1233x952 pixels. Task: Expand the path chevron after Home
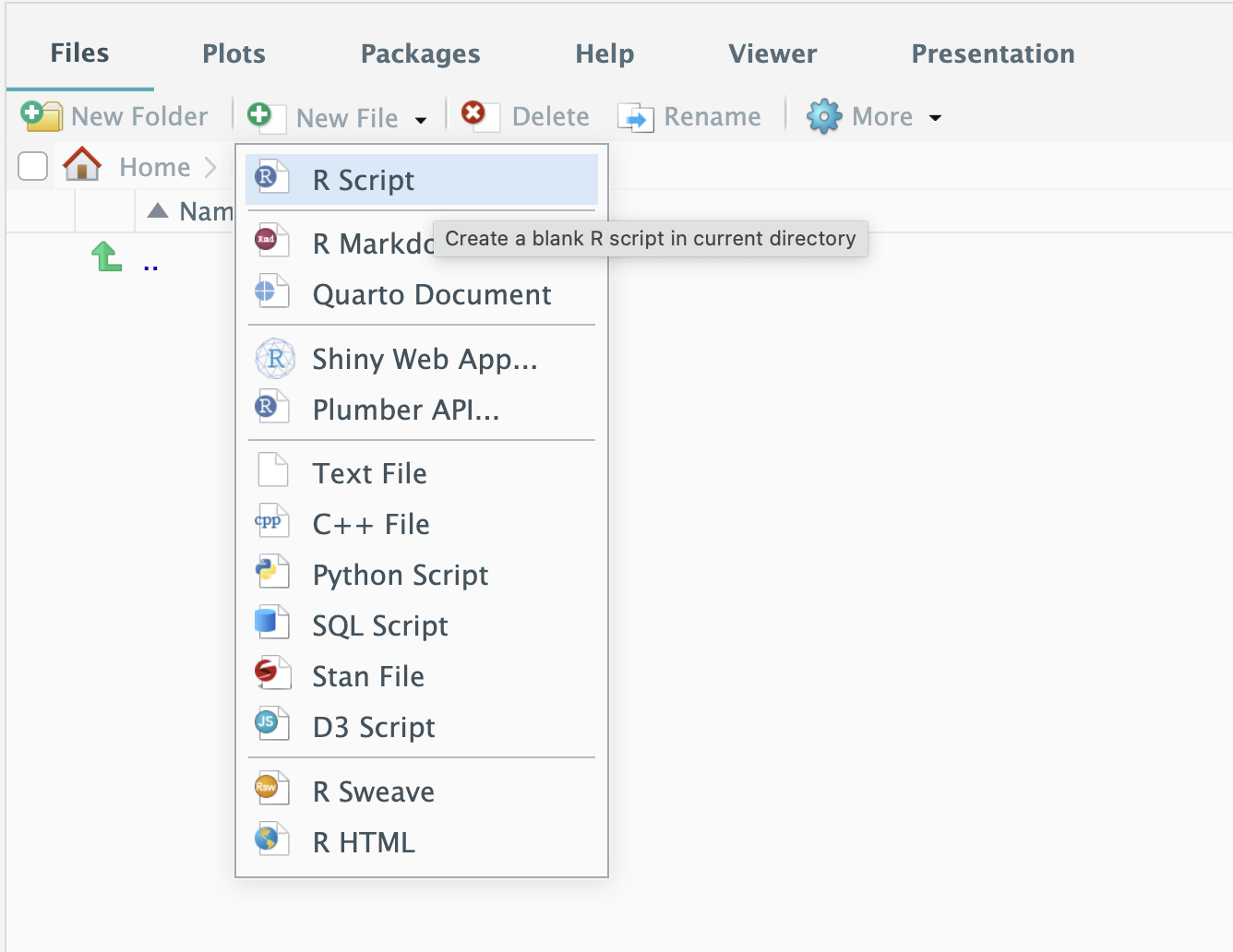(210, 168)
